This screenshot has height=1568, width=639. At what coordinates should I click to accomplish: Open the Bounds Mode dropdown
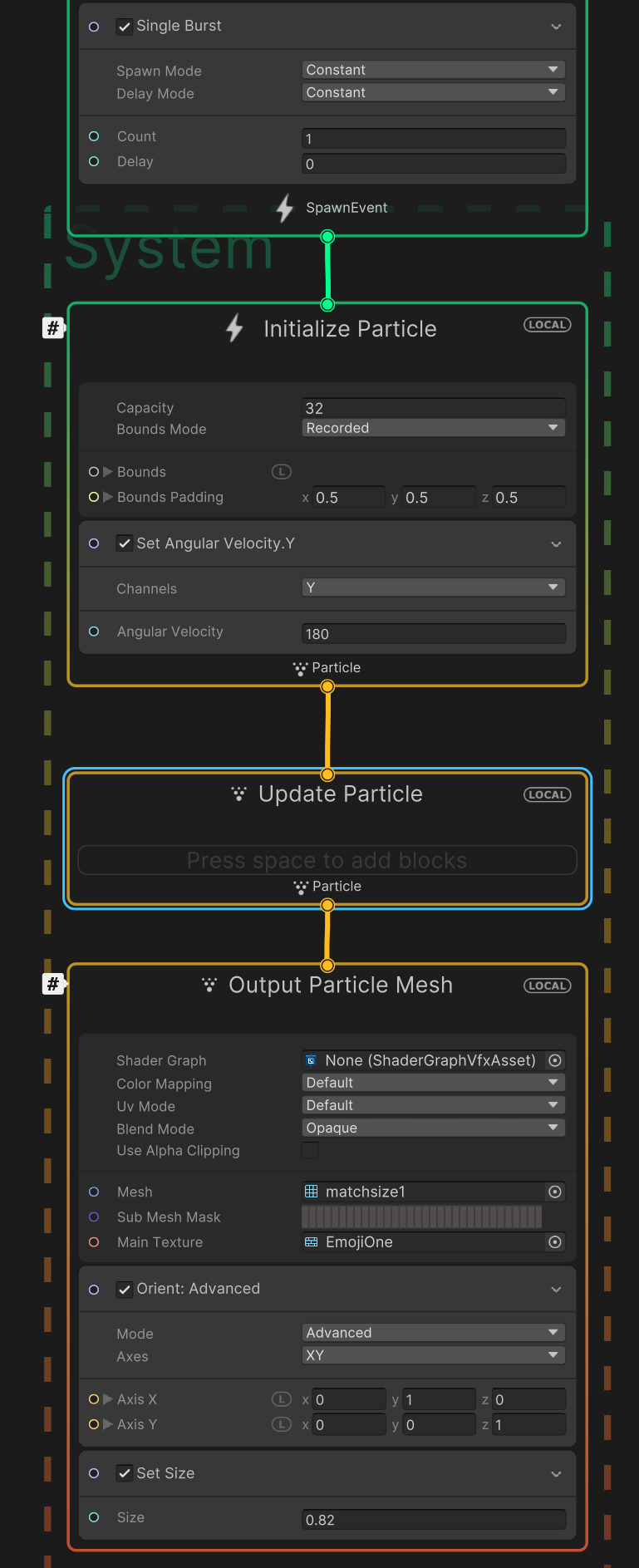[432, 427]
